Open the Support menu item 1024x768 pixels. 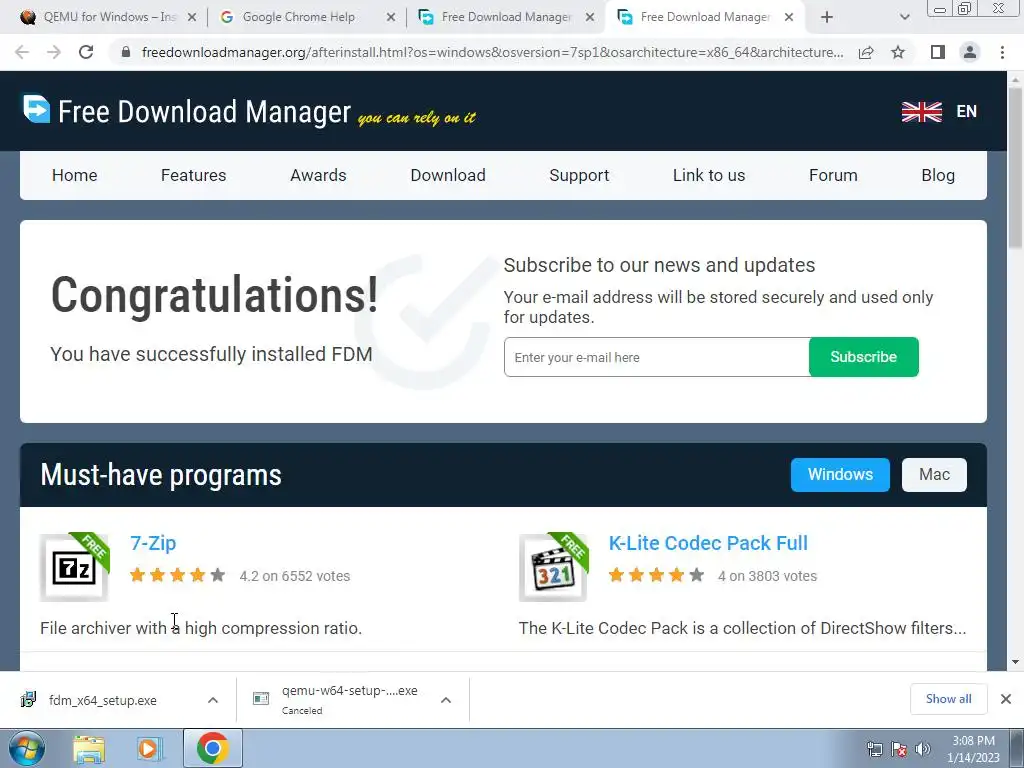[579, 175]
